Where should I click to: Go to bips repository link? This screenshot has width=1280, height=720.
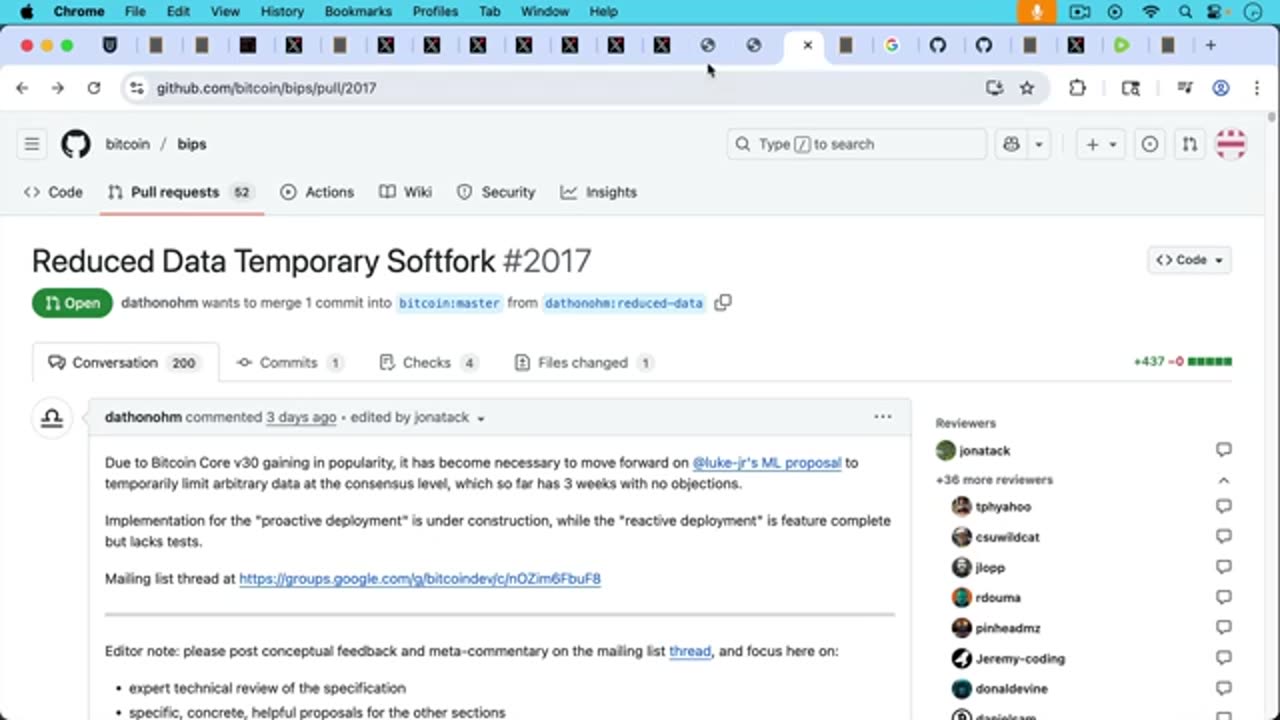(192, 144)
